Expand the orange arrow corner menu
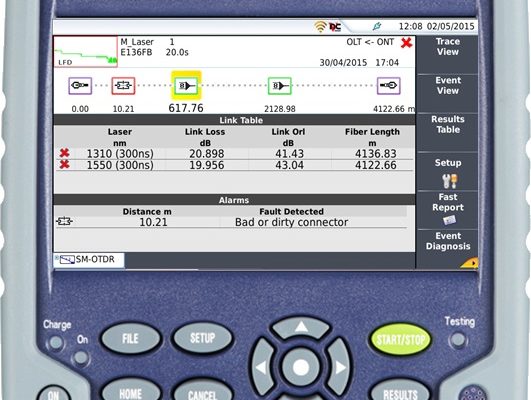Screen dimensions: 531x400 [x=470, y=263]
